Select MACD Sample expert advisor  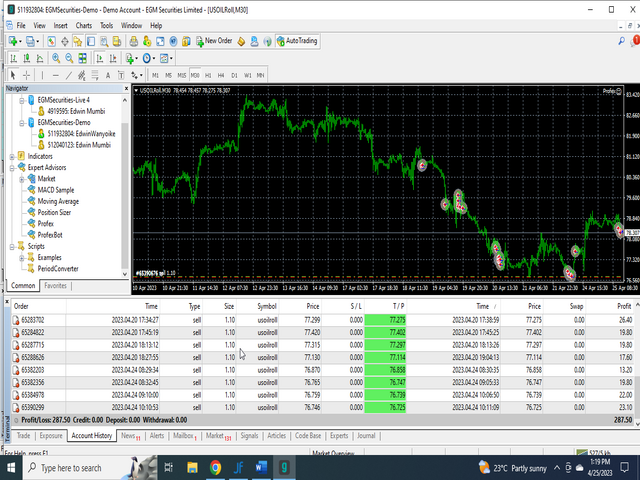coord(56,190)
